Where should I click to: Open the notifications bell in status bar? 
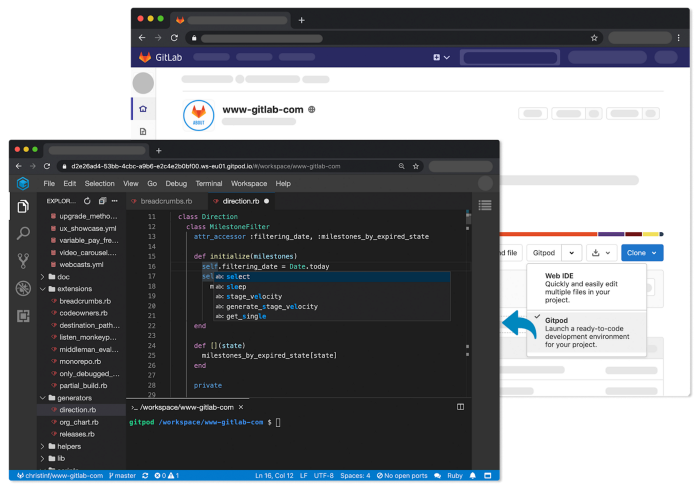coord(473,476)
